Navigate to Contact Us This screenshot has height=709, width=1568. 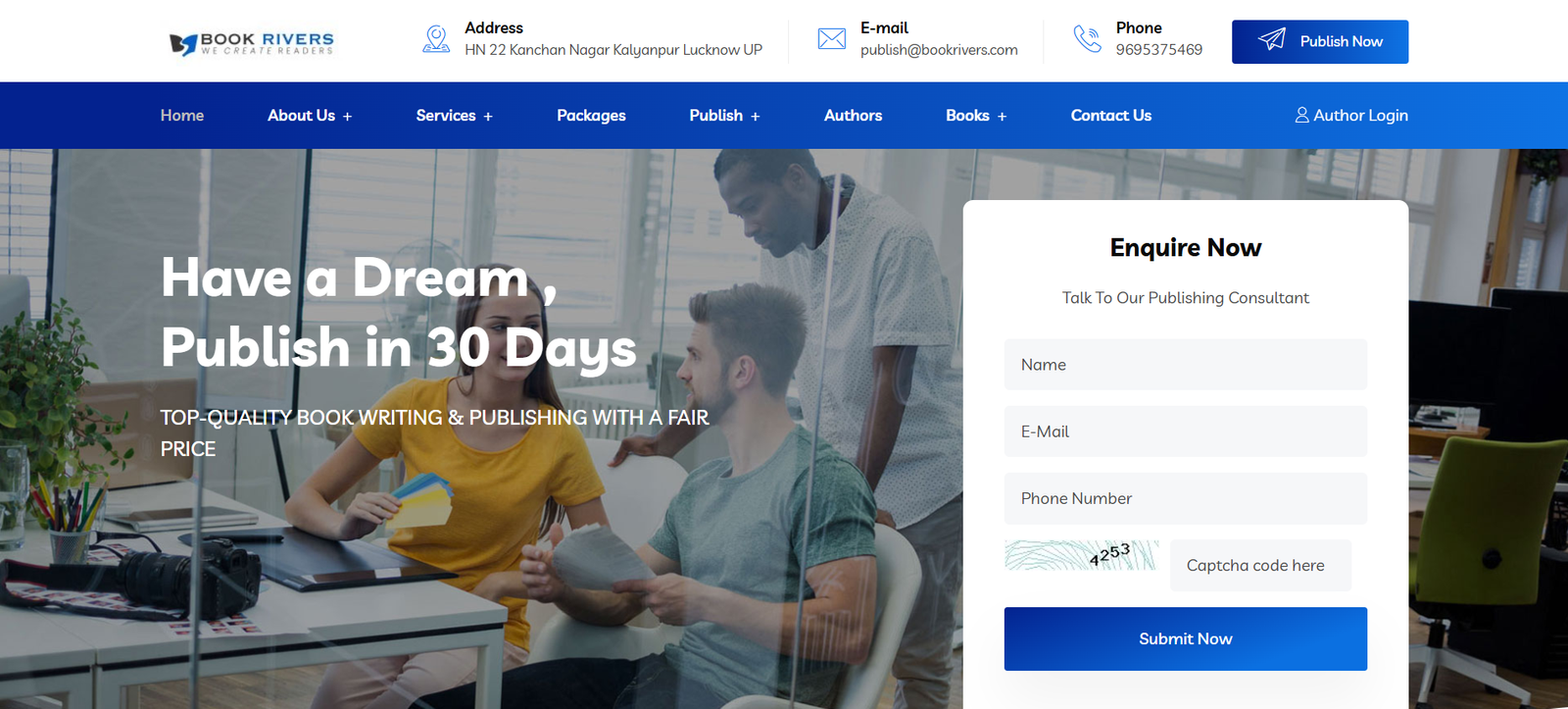point(1110,116)
